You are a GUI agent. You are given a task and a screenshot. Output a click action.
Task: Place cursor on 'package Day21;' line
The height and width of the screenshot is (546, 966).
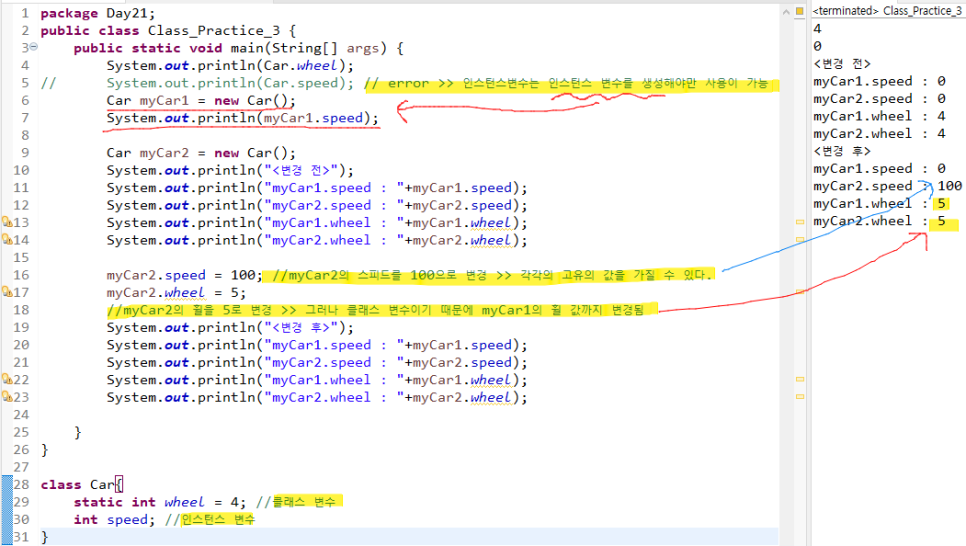(98, 13)
